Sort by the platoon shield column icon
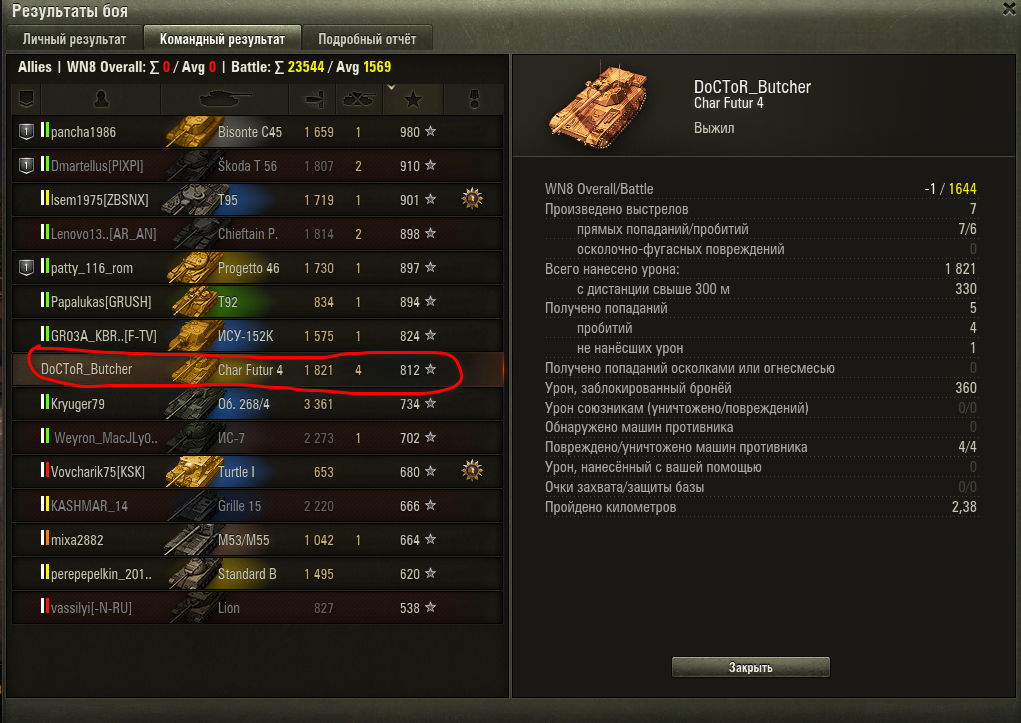The image size is (1021, 723). [x=26, y=99]
